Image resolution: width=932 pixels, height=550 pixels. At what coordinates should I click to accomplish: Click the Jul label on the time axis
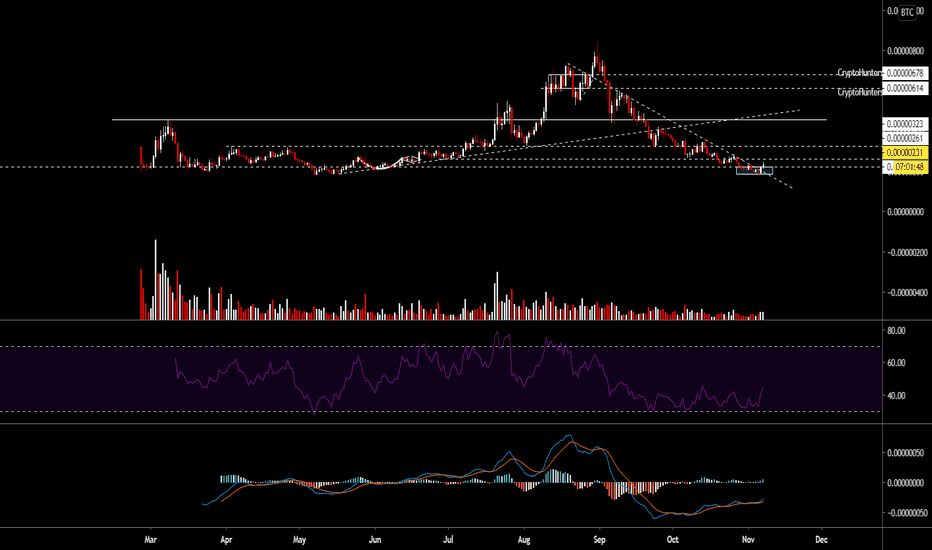click(x=449, y=540)
